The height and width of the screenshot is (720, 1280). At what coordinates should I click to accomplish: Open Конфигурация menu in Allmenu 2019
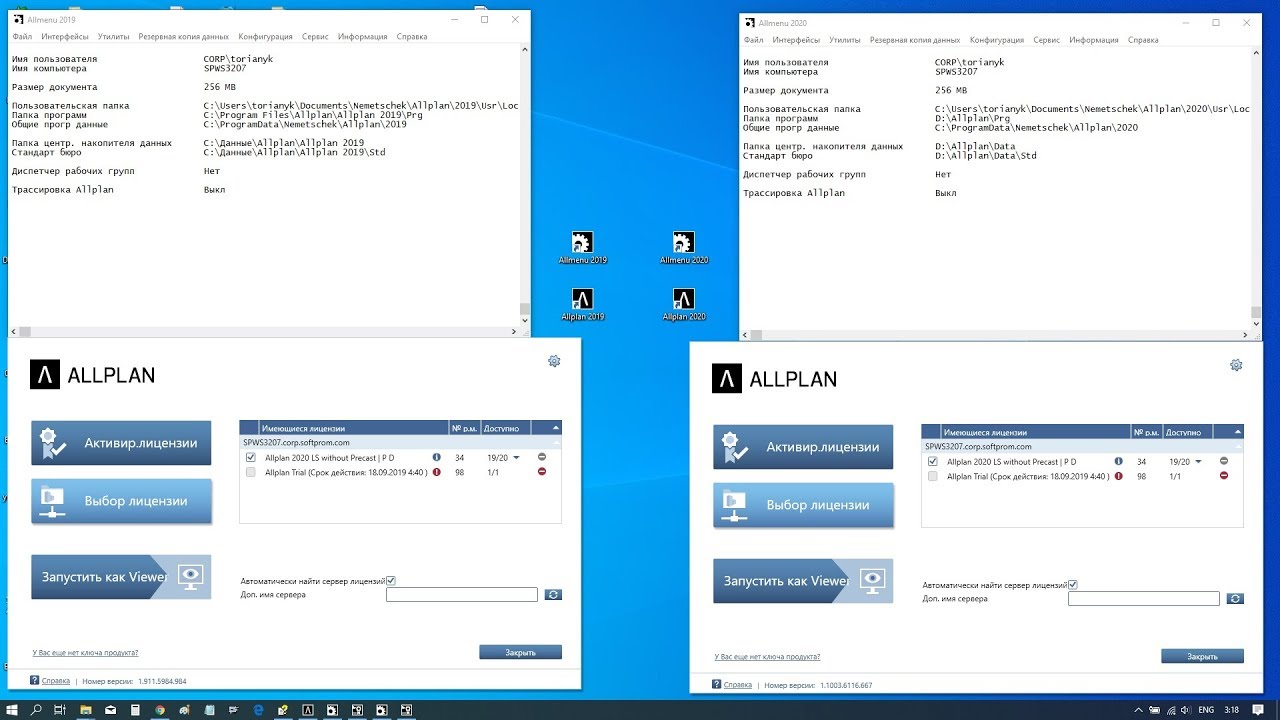click(267, 37)
